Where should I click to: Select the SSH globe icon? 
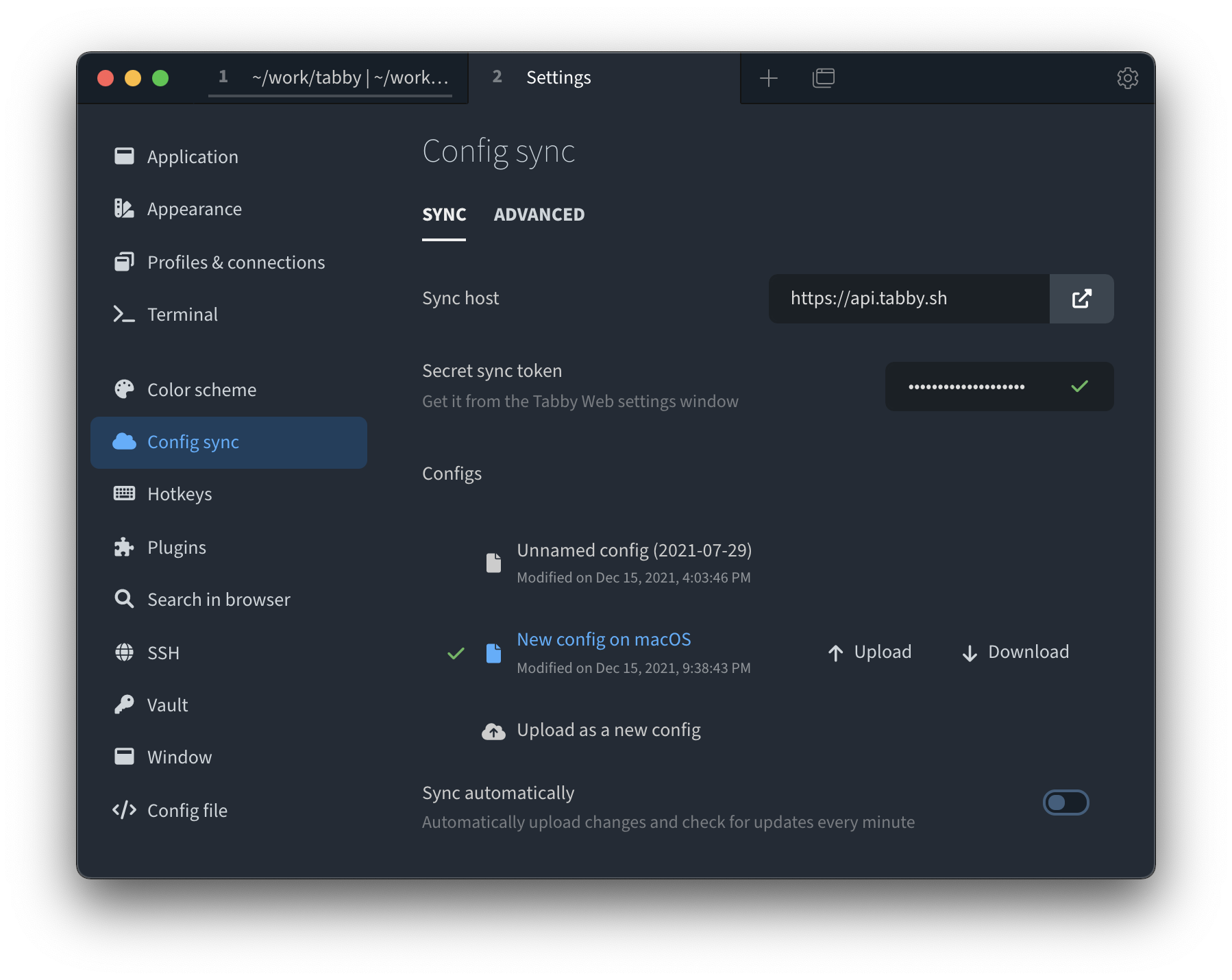point(124,652)
